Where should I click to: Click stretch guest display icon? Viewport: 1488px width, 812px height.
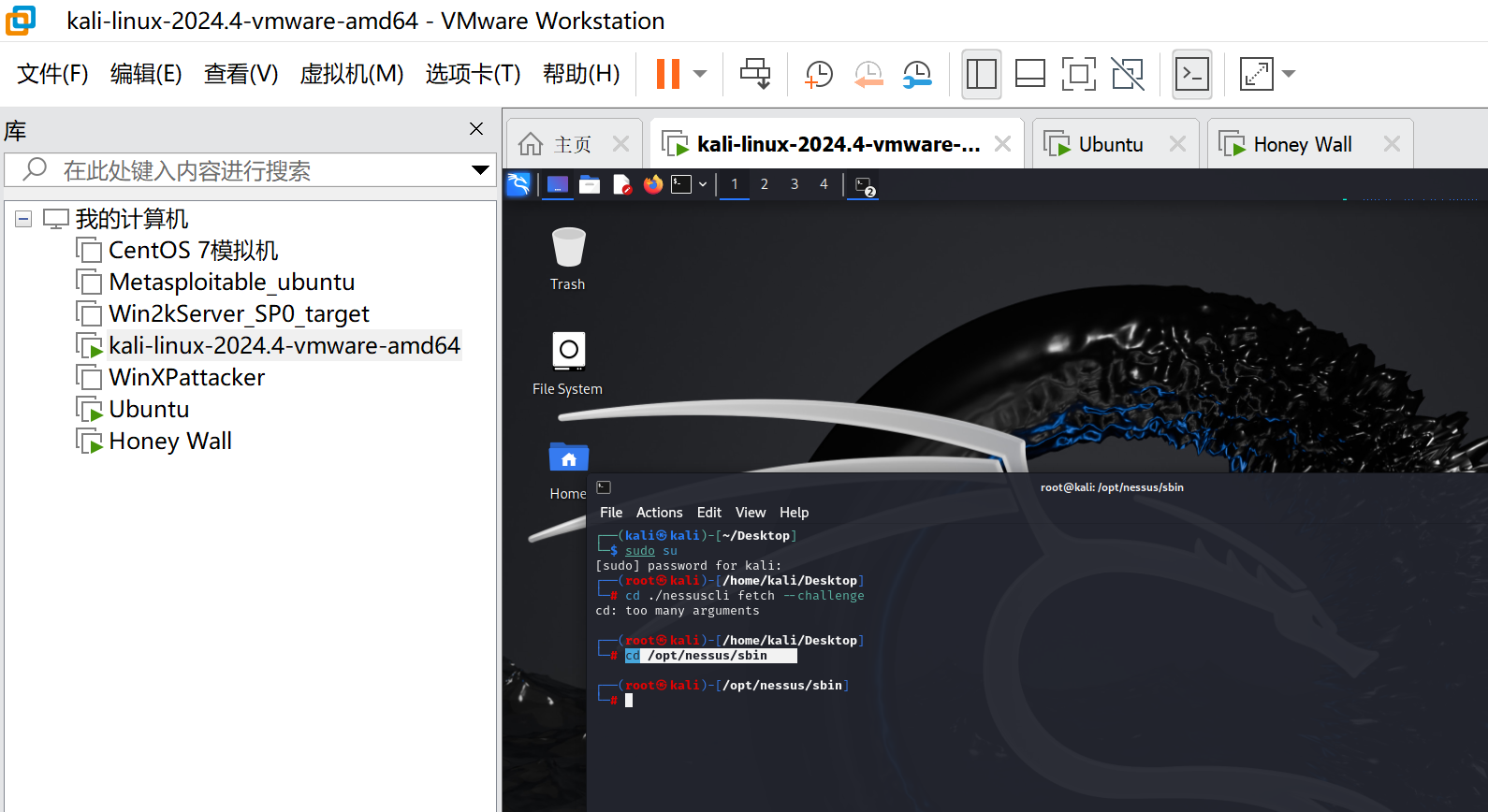pos(1256,74)
